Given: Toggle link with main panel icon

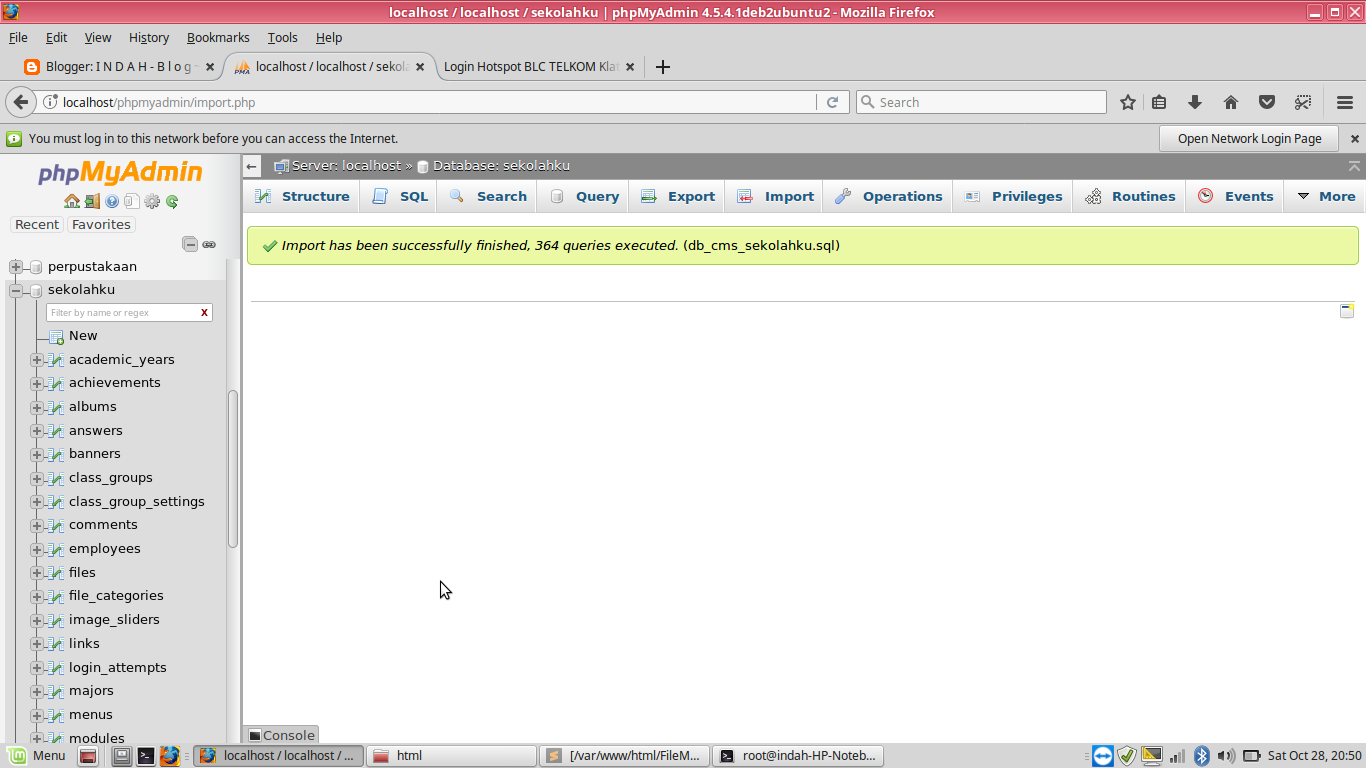Looking at the screenshot, I should point(209,244).
